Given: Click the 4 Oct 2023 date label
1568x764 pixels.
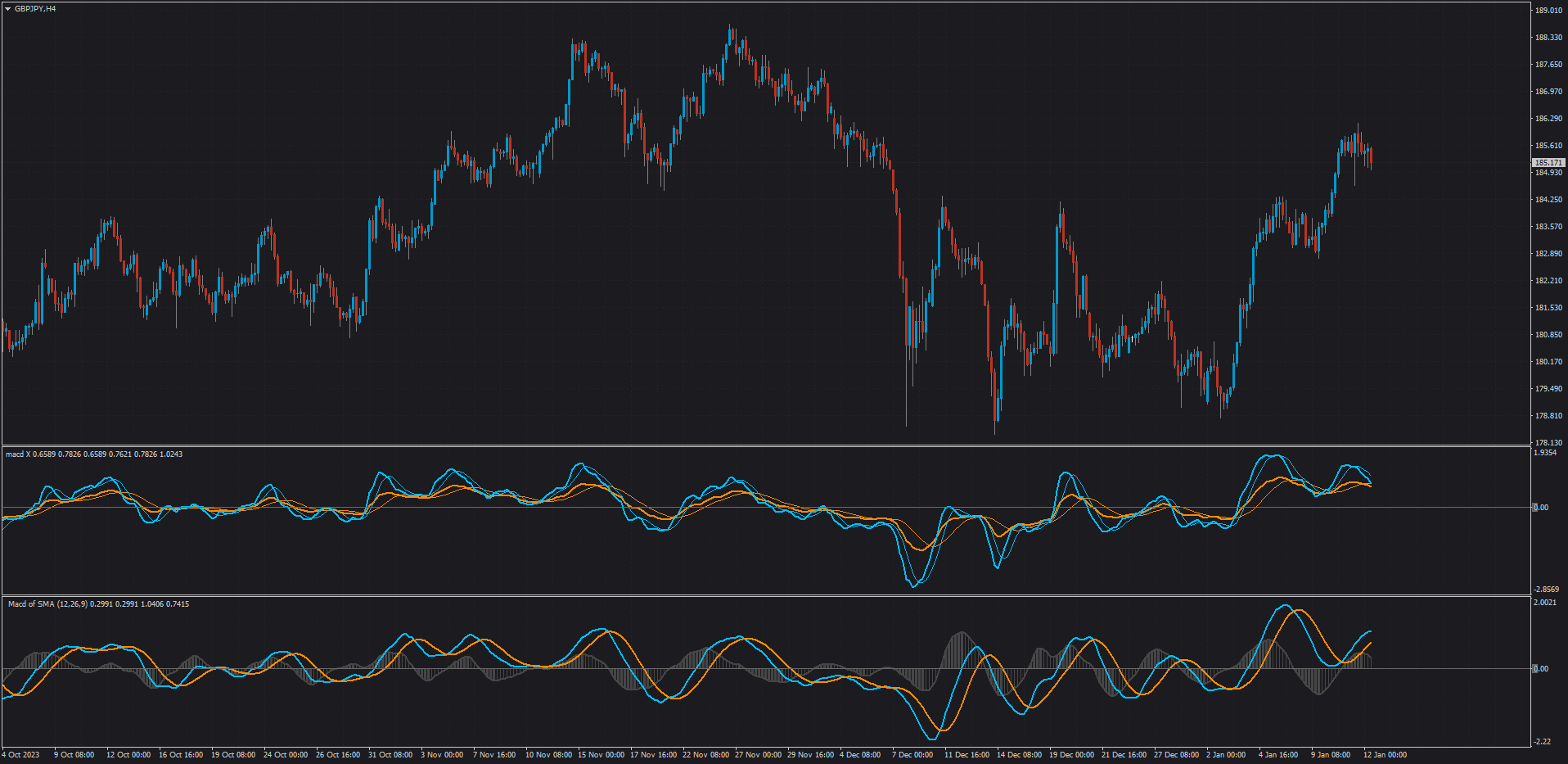Looking at the screenshot, I should click(20, 755).
